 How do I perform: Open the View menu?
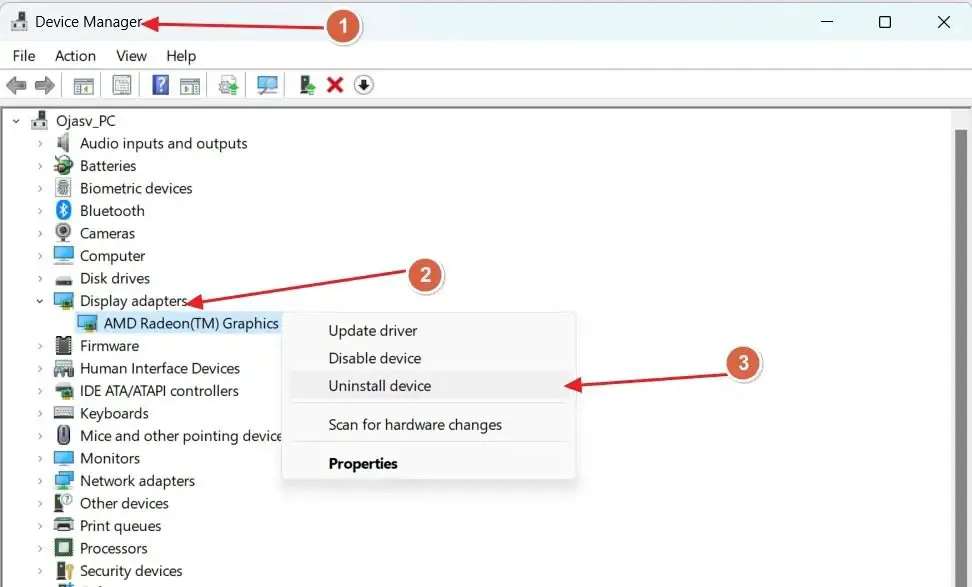coord(131,56)
